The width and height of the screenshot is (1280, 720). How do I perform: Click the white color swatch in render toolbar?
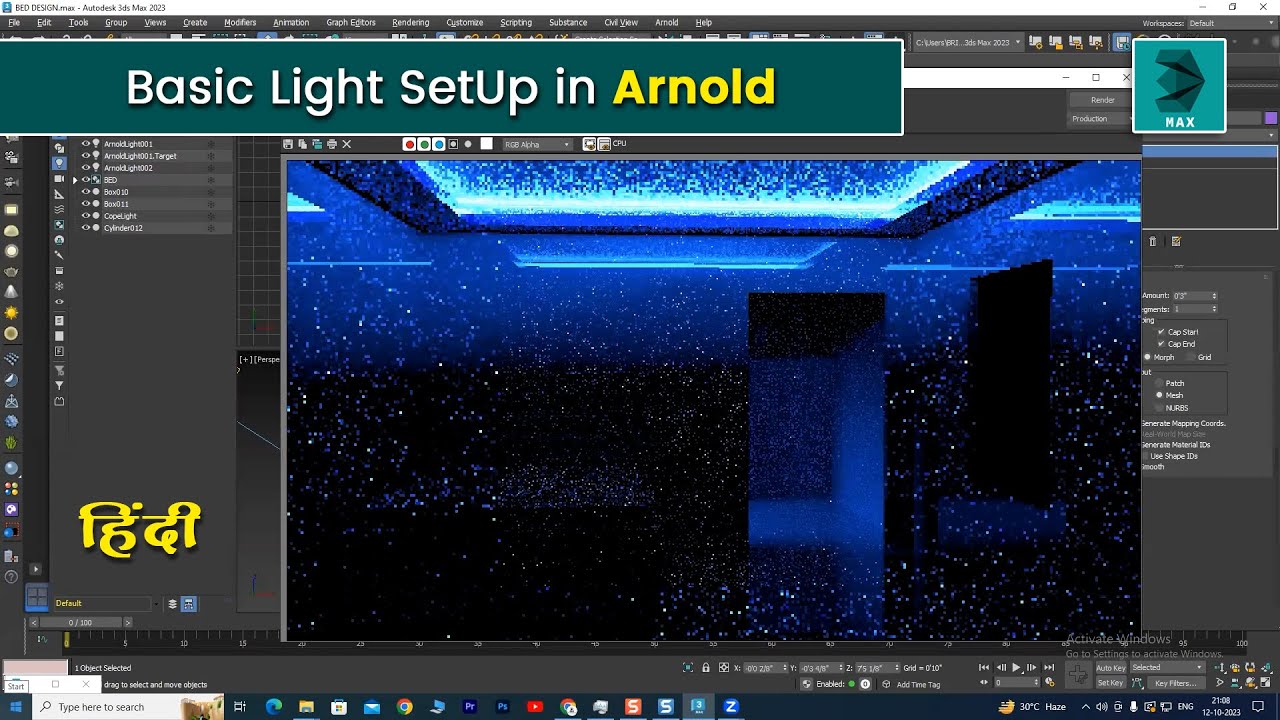(x=487, y=144)
